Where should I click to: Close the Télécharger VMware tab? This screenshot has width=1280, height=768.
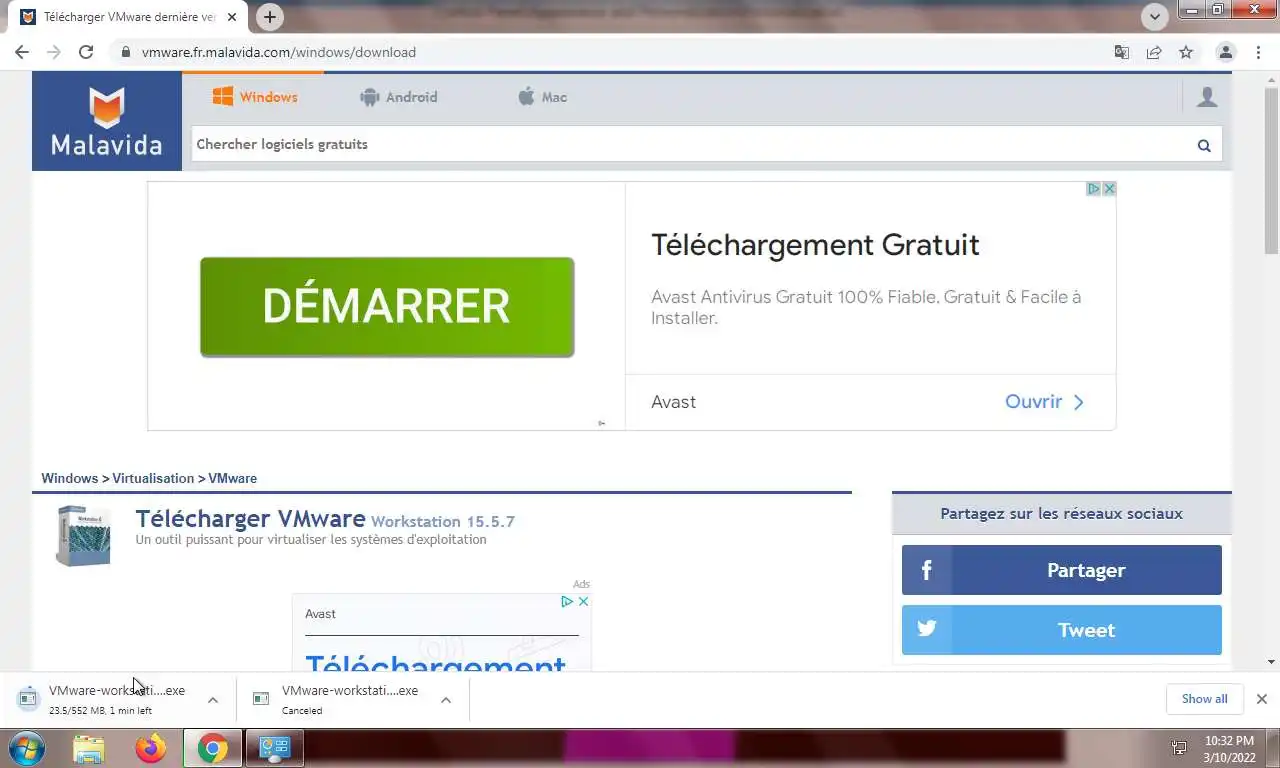point(233,17)
